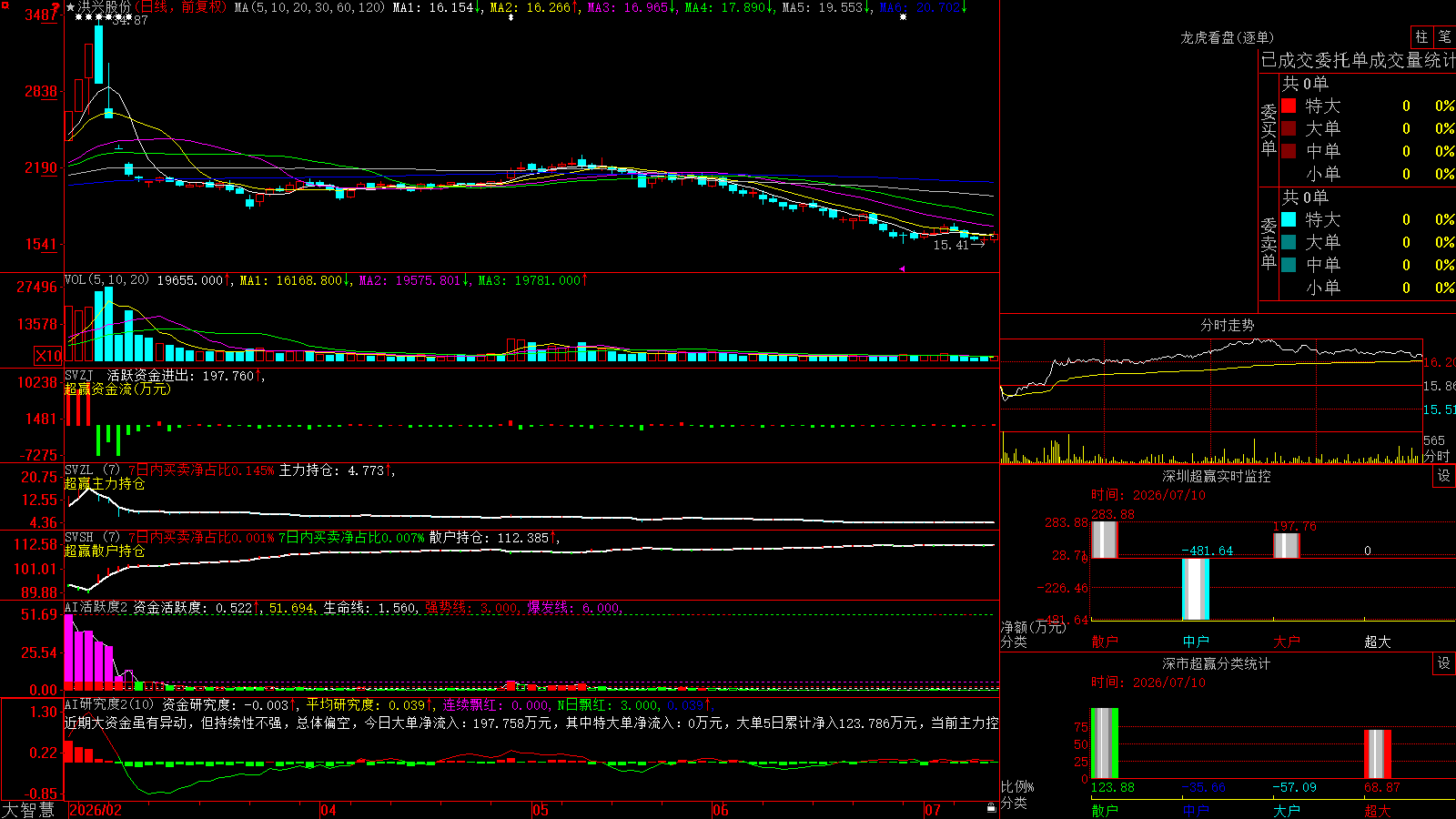This screenshot has height=819, width=1456.
Task: Click the teal 大单 sell order swatch
Action: click(x=1289, y=242)
